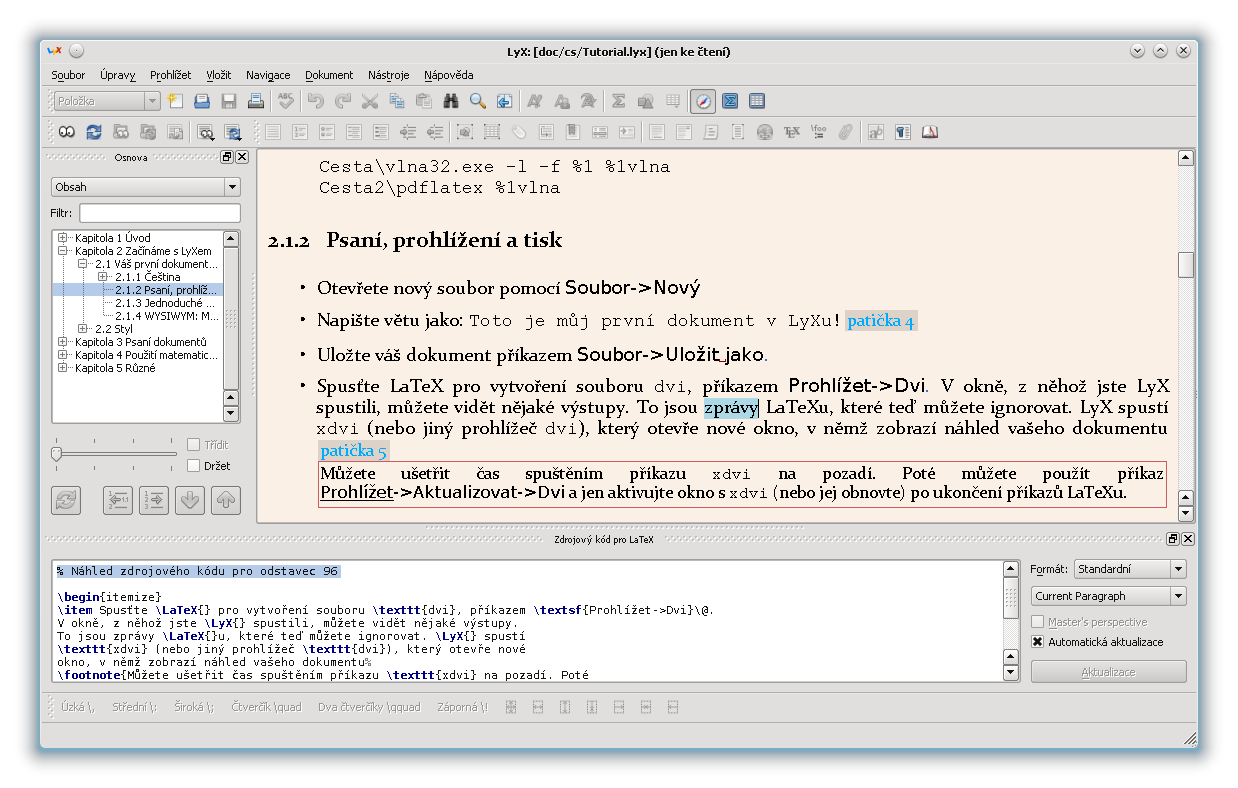The image size is (1238, 788).
Task: Print the document via the printer icon
Action: [x=256, y=101]
